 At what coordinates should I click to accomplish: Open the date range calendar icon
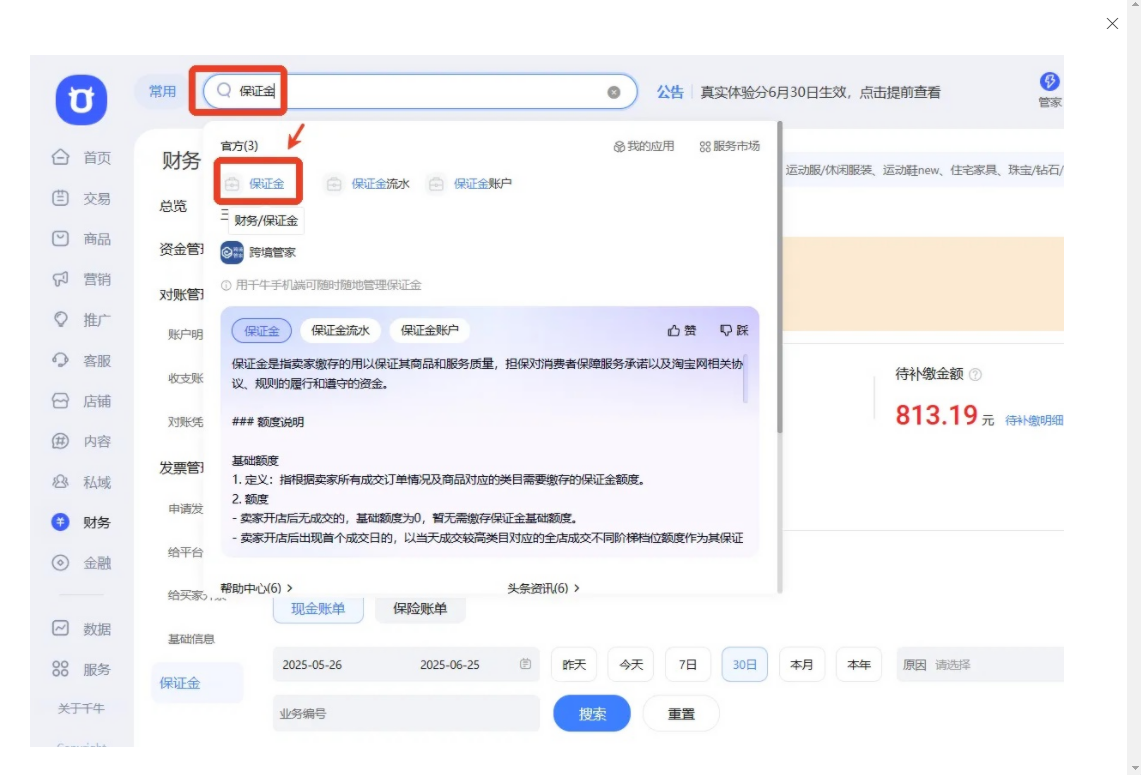click(525, 664)
